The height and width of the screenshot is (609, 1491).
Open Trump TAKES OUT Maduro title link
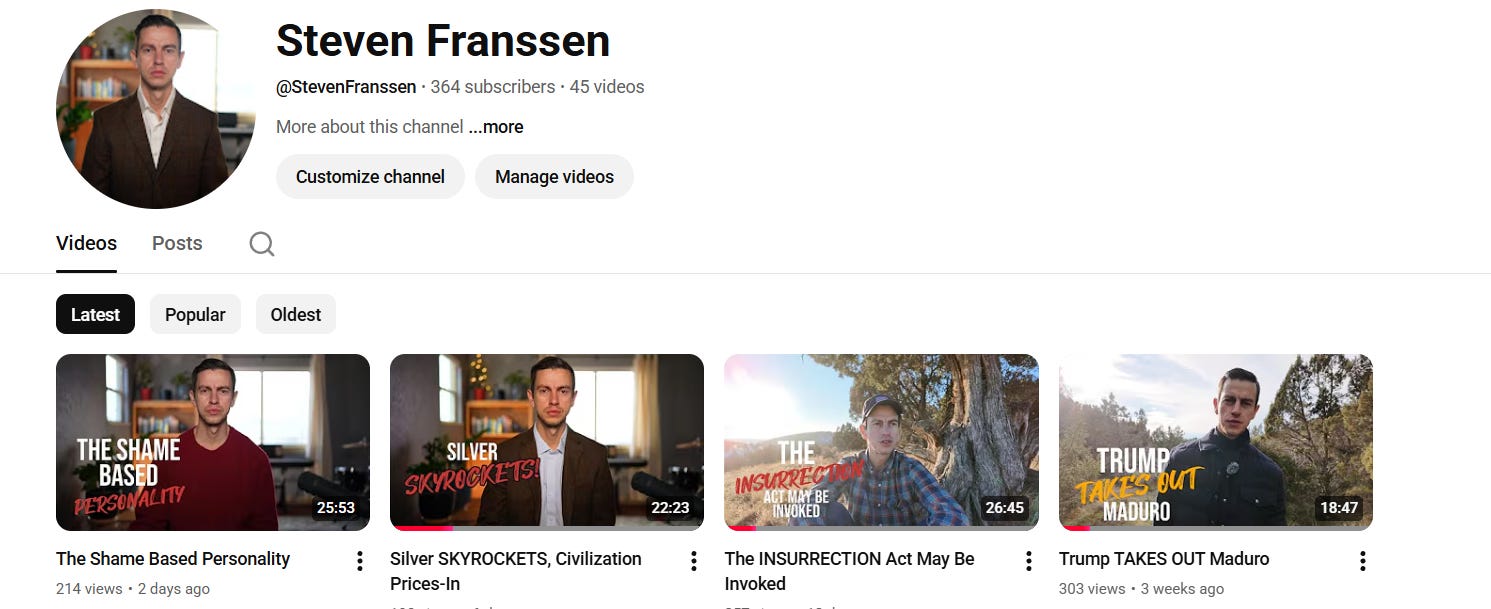(x=1164, y=559)
